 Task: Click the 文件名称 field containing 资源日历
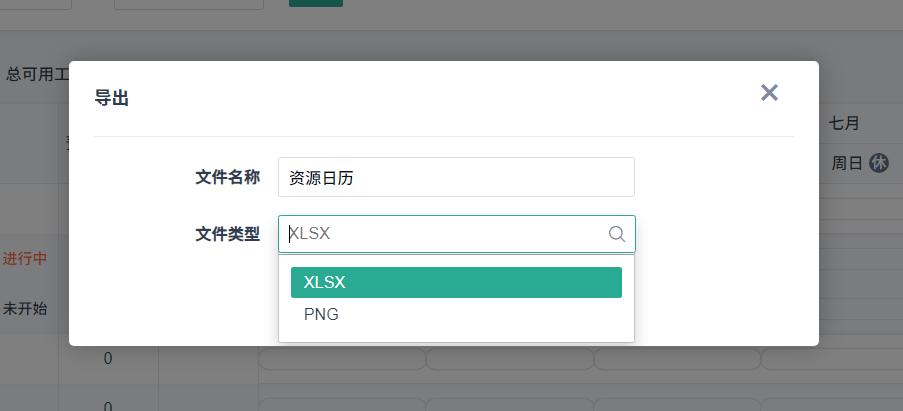point(456,178)
